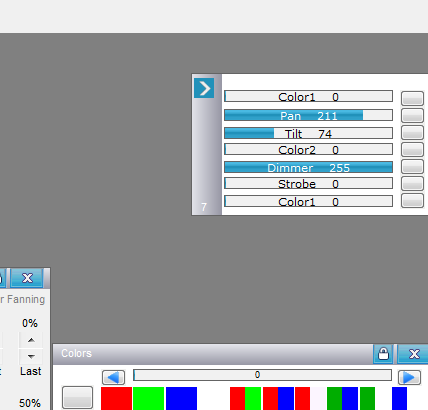Close the Fanning panel with its X button
428x410 pixels.
pos(27,278)
